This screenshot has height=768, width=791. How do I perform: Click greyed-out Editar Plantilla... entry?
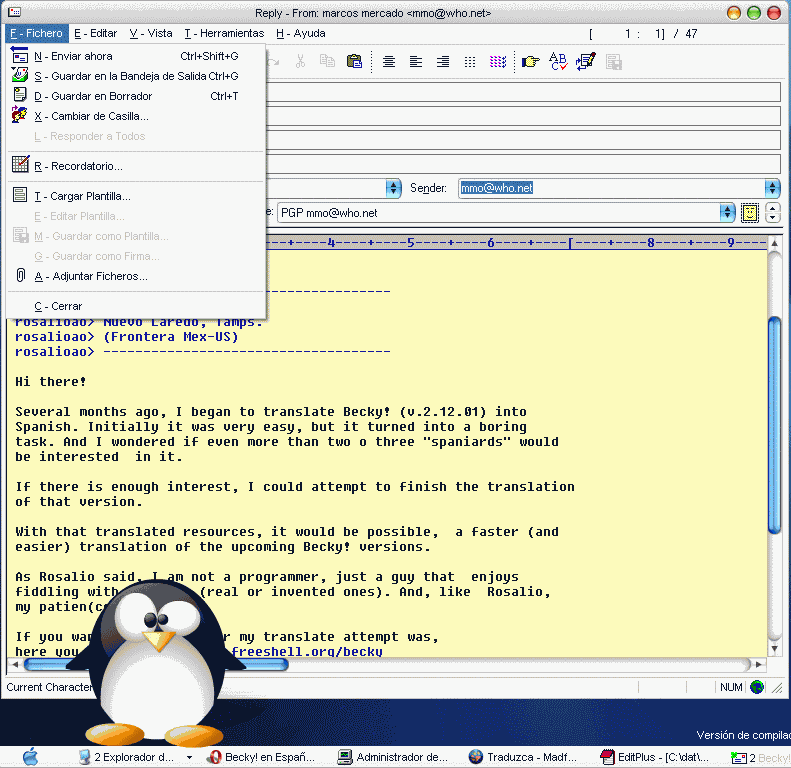coord(136,216)
